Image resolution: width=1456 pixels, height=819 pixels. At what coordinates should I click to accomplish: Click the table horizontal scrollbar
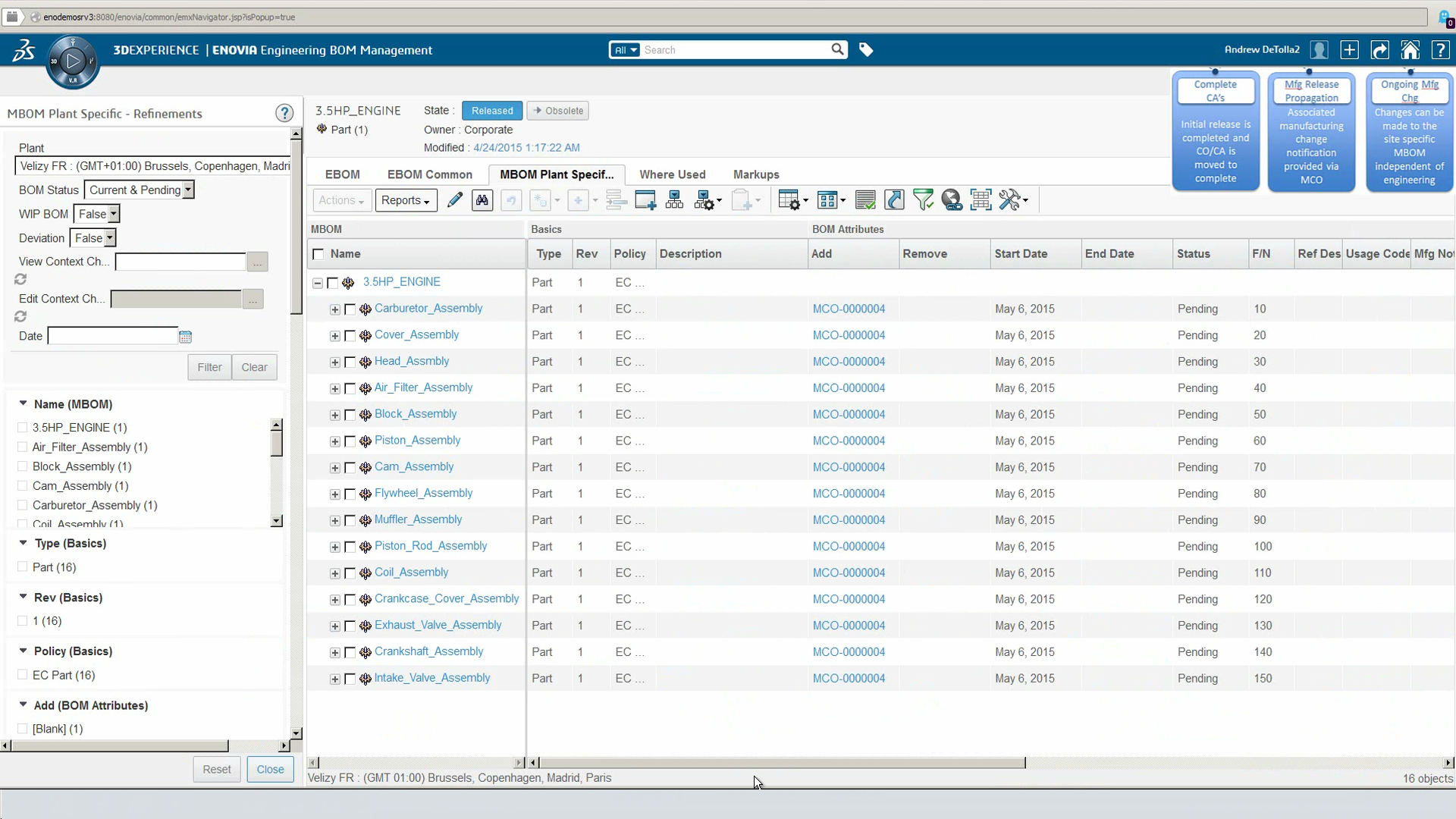[782, 763]
